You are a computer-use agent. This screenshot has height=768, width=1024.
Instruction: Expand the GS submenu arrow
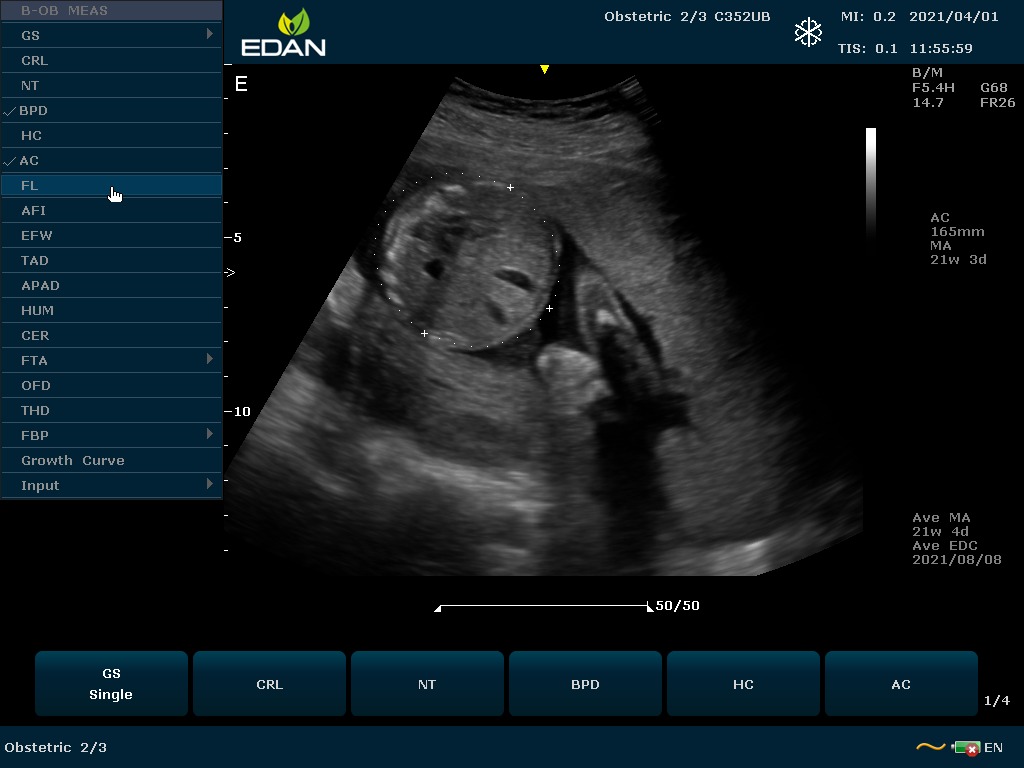tap(209, 35)
